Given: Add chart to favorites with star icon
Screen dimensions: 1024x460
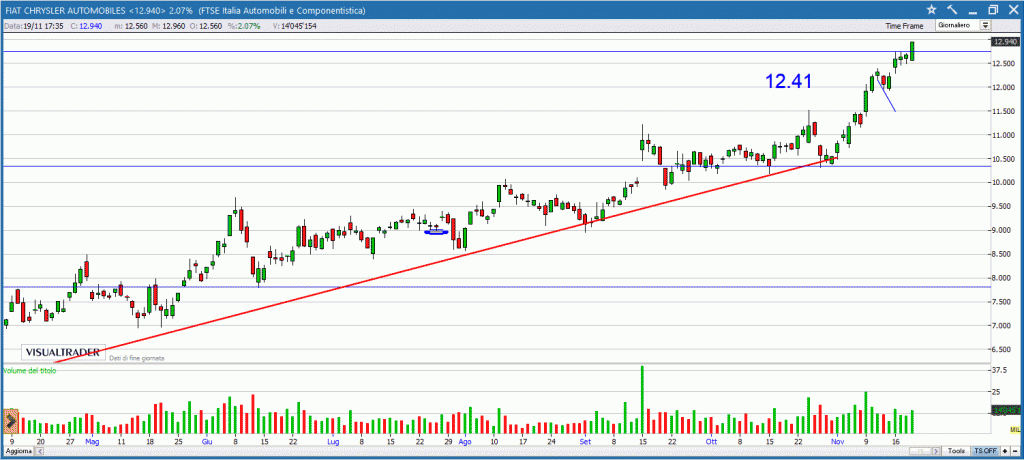Looking at the screenshot, I should click(x=931, y=10).
